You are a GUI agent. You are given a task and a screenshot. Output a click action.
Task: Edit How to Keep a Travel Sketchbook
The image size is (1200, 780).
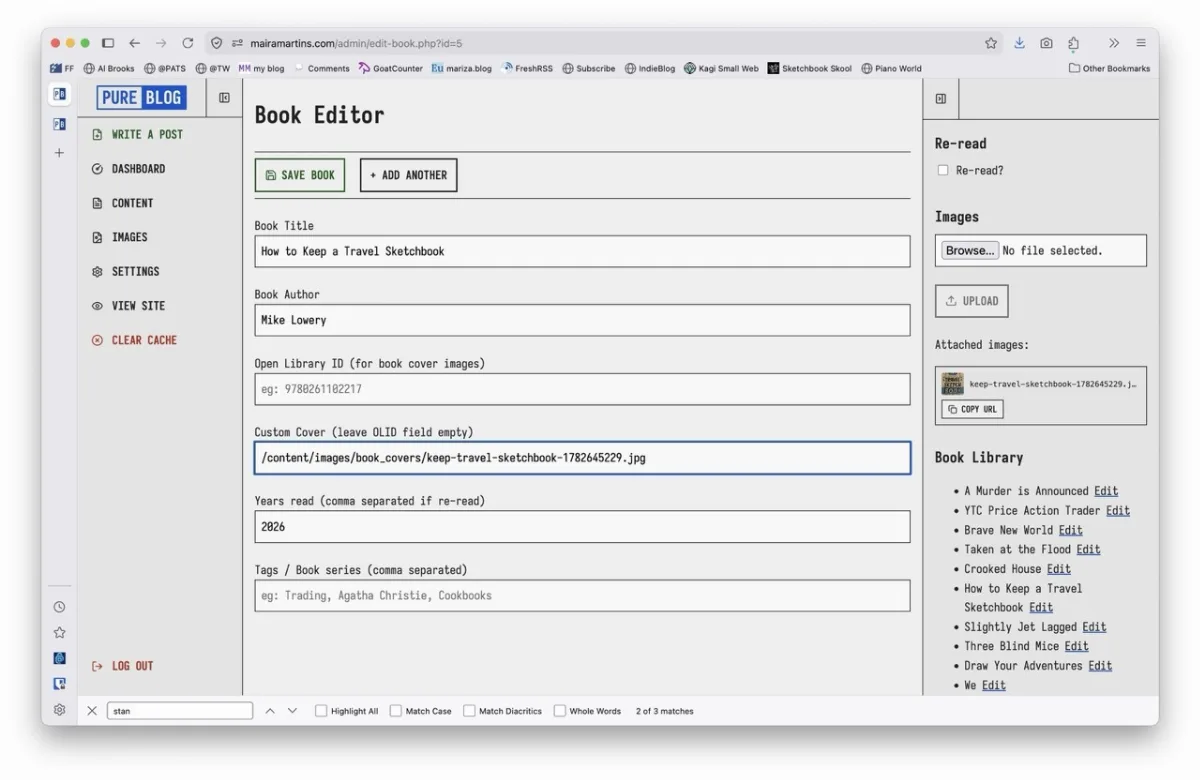click(x=1041, y=607)
